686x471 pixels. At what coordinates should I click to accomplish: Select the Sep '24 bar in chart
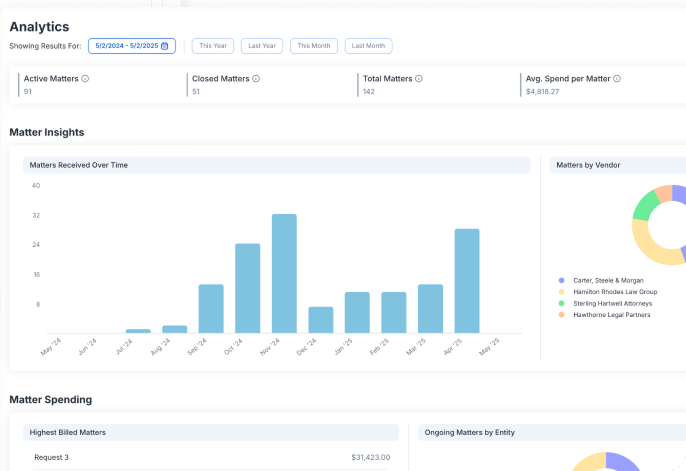[x=211, y=309]
